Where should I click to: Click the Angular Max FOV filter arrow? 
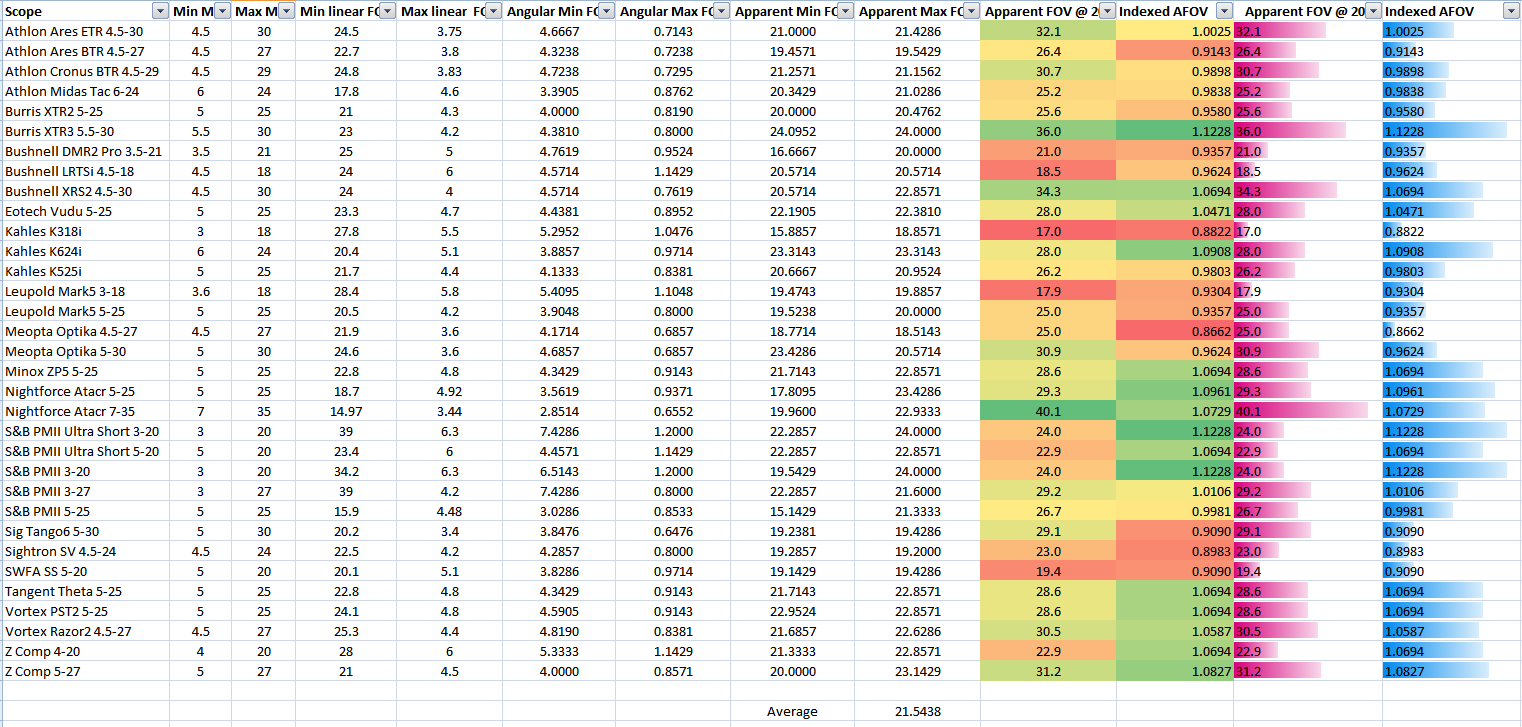click(721, 11)
